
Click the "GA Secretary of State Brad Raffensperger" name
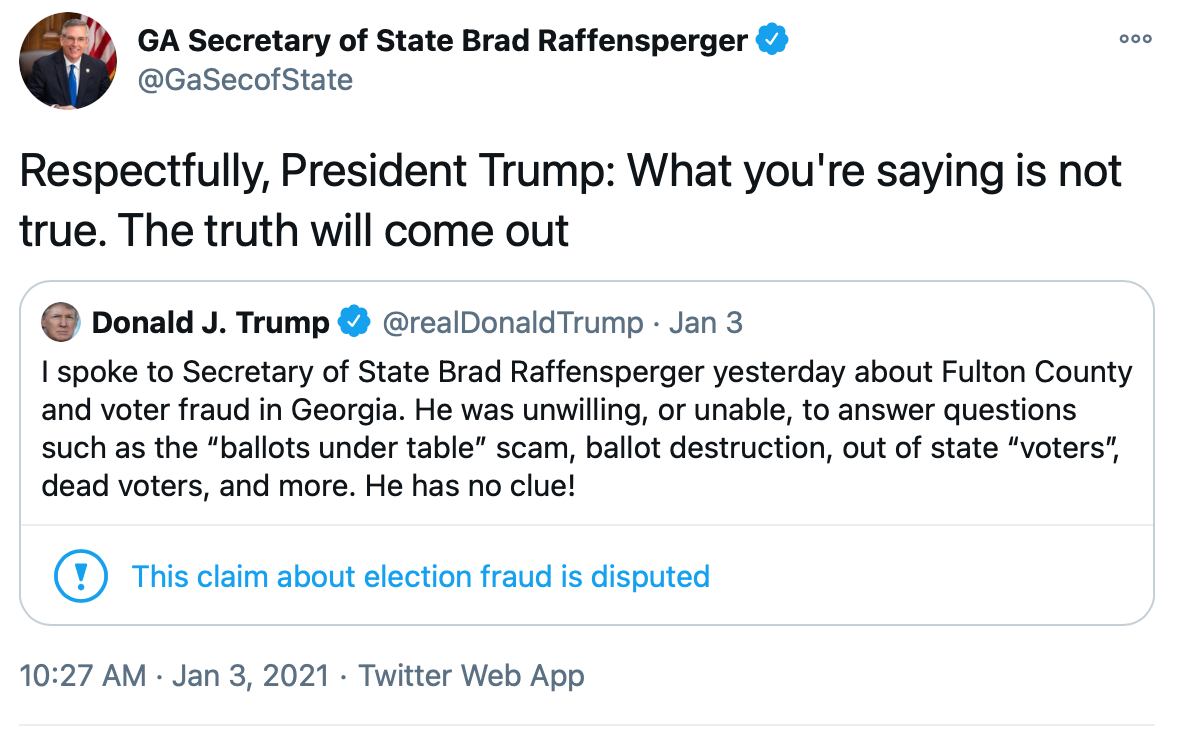click(442, 41)
